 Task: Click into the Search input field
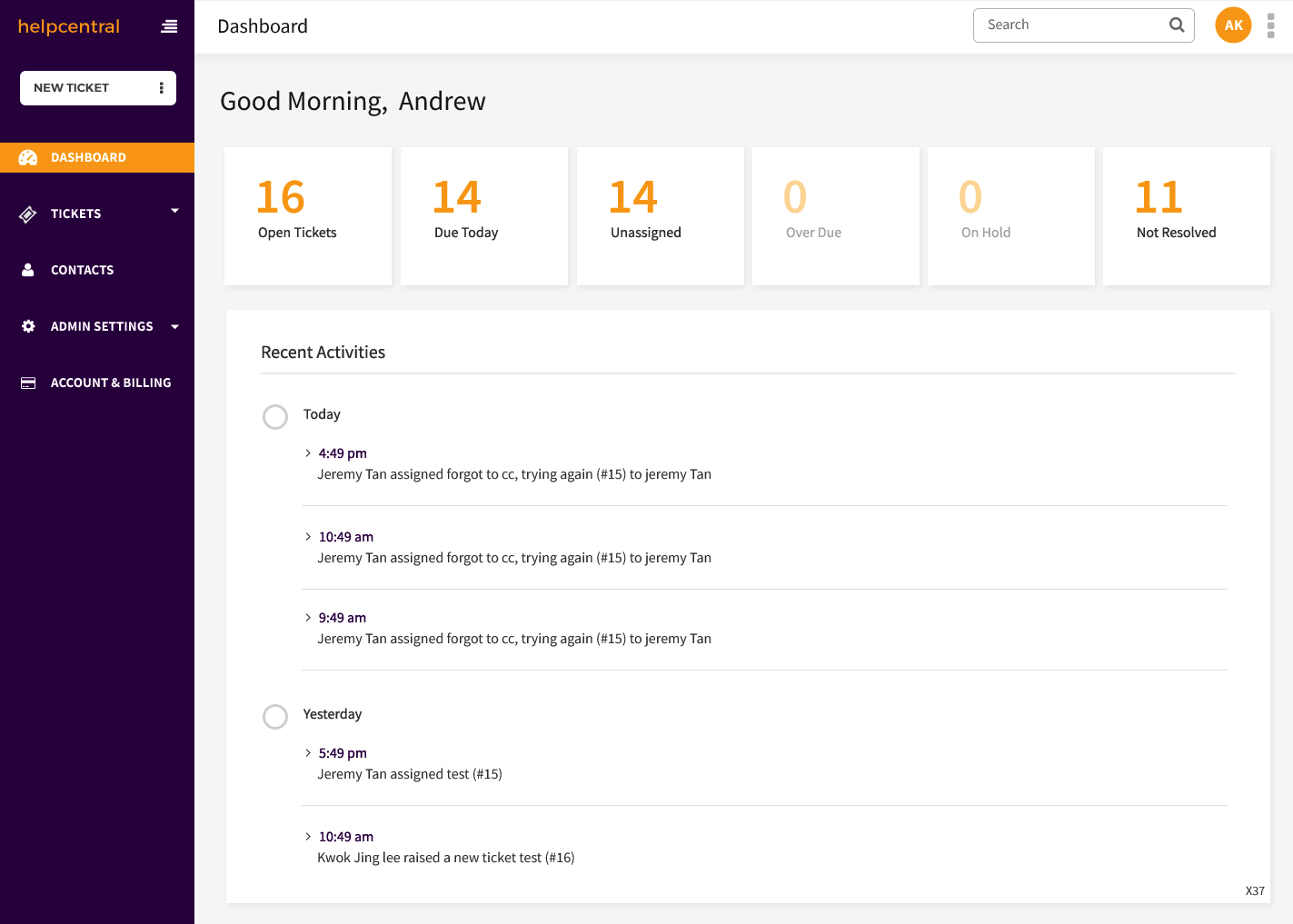1068,25
